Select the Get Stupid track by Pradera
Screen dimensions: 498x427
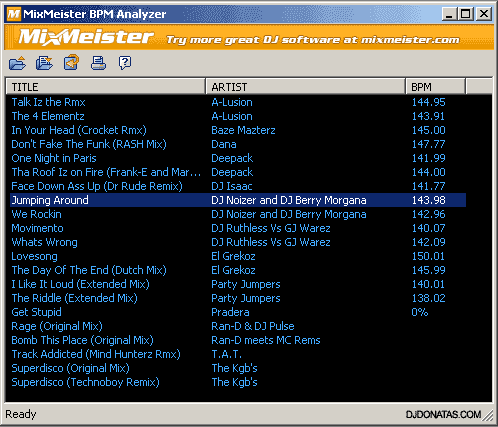pyautogui.click(x=238, y=312)
